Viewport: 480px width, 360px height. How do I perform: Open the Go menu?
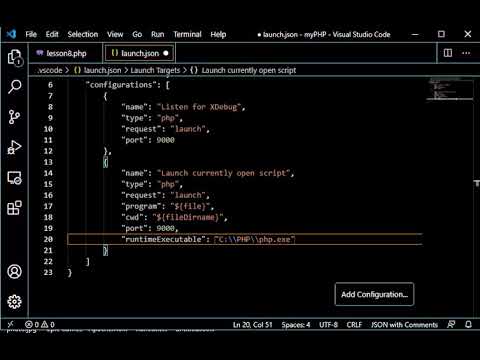[137, 34]
